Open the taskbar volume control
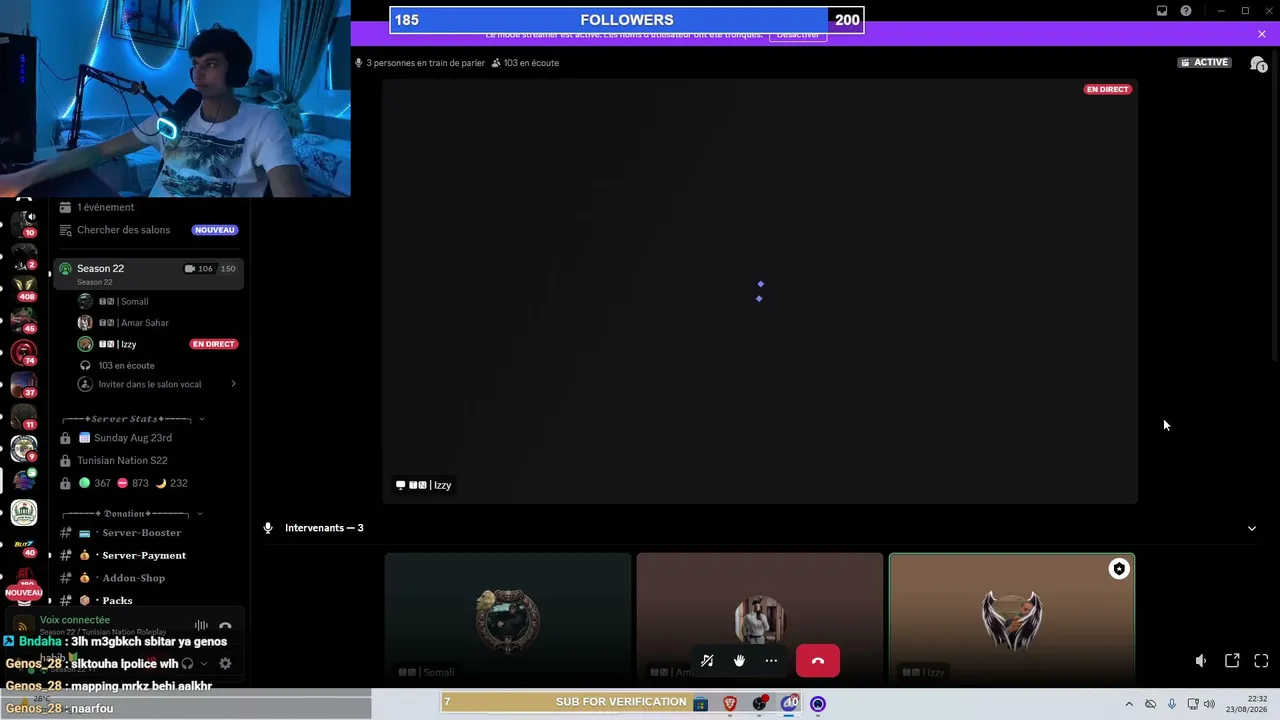Image resolution: width=1280 pixels, height=720 pixels. point(1209,704)
